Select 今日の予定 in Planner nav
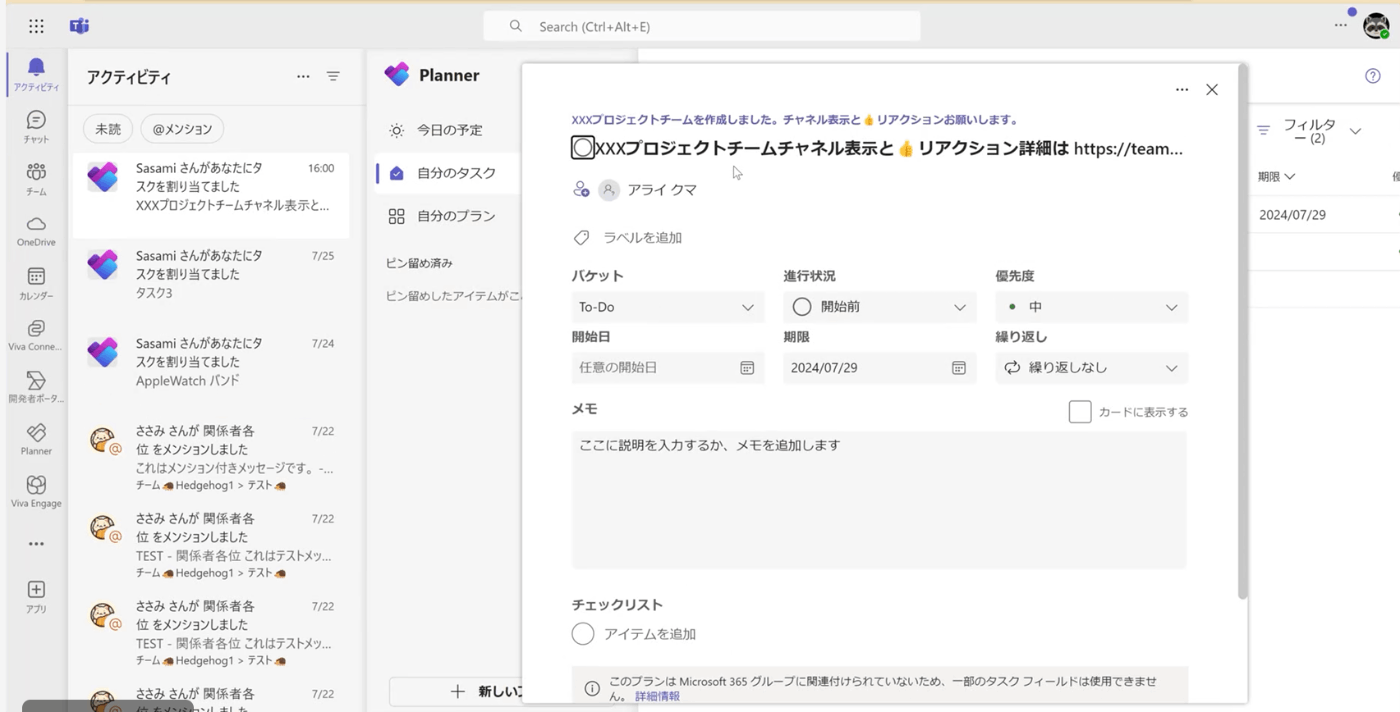The image size is (1400, 712). point(449,130)
